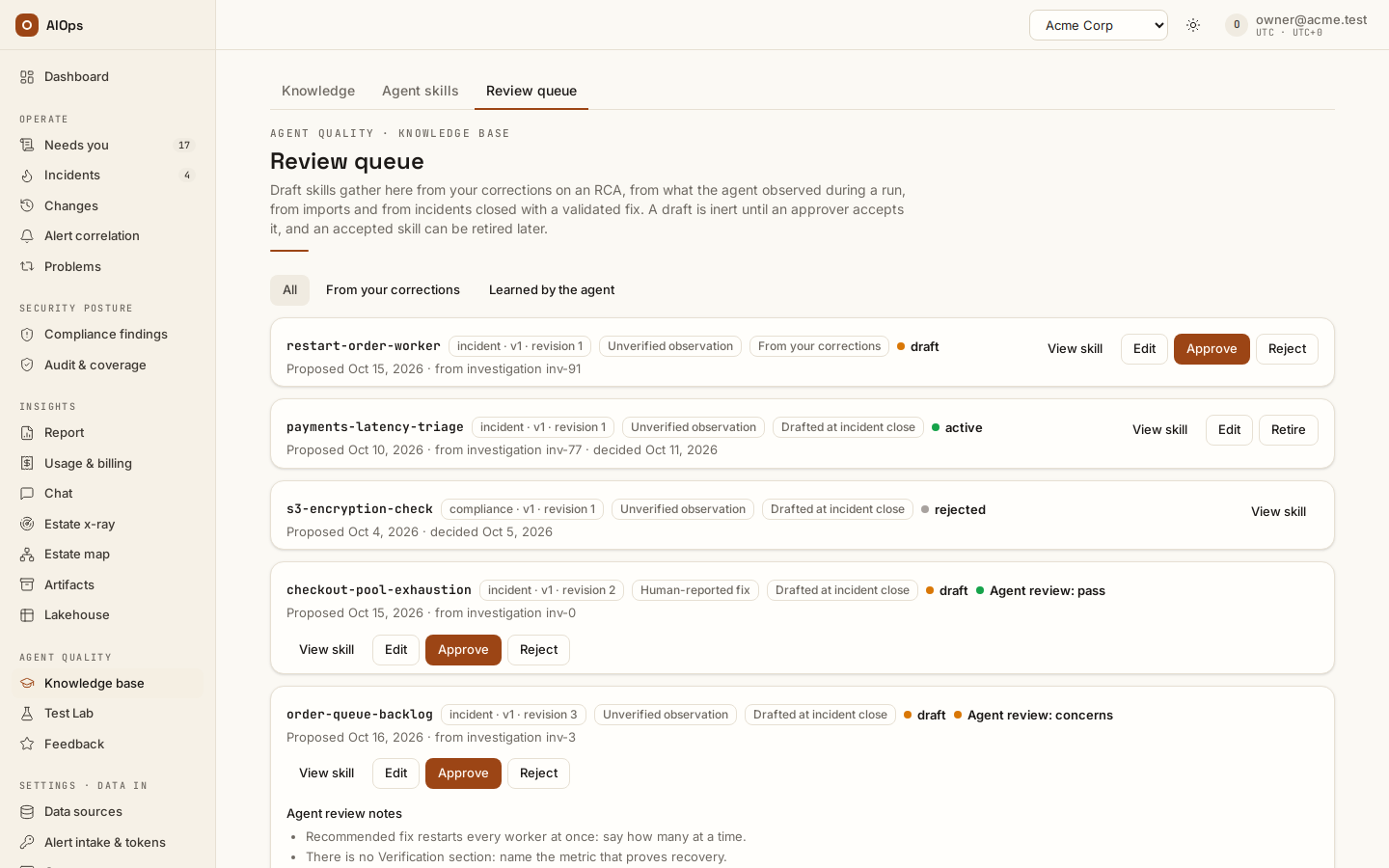
Task: Click the 'incident · v1 · revision 3' tag
Action: click(513, 715)
